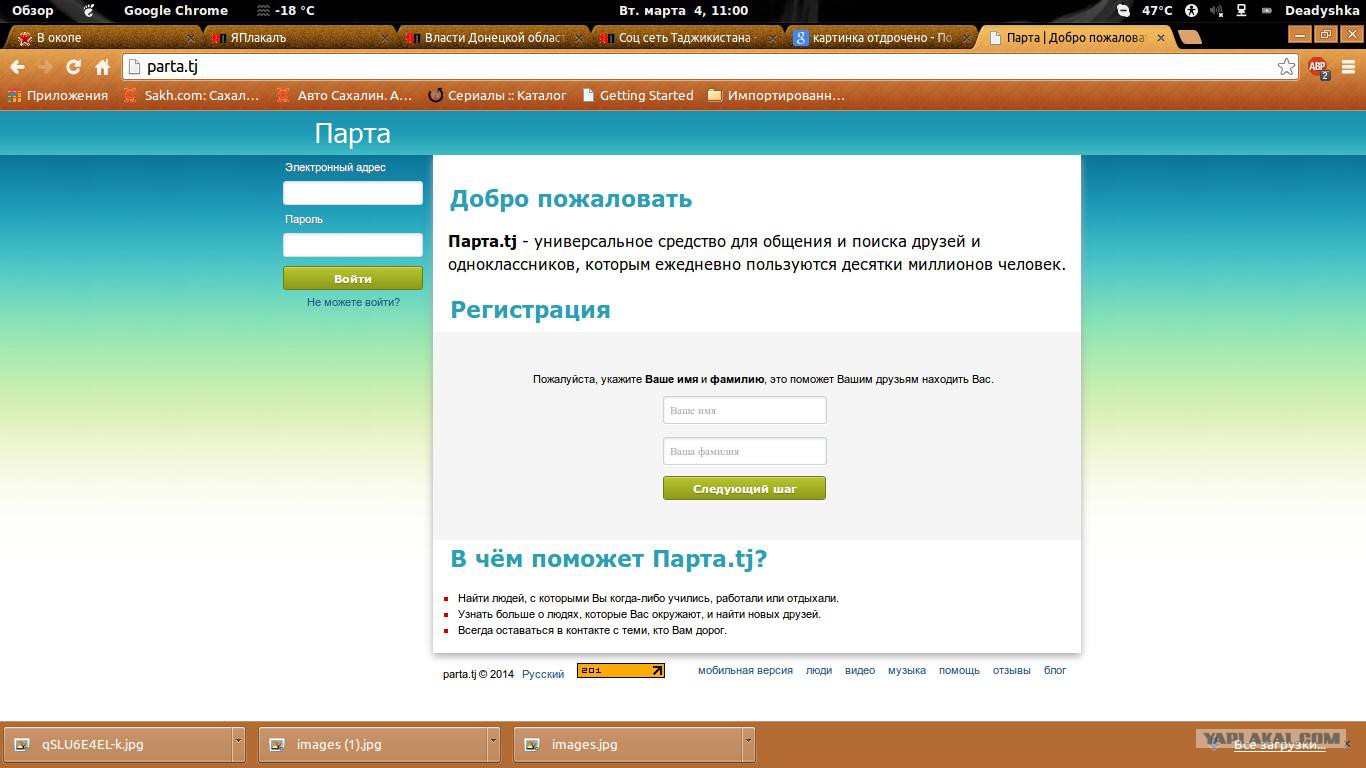Open the "Сериалы :: Каталог" bookmark
1366x768 pixels.
497,96
